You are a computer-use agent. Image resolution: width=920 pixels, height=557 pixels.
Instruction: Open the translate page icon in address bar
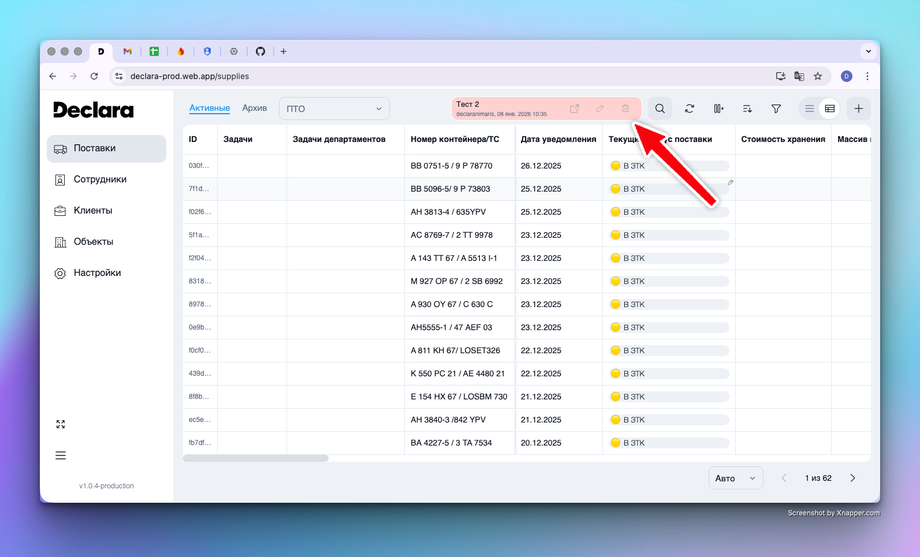point(799,76)
